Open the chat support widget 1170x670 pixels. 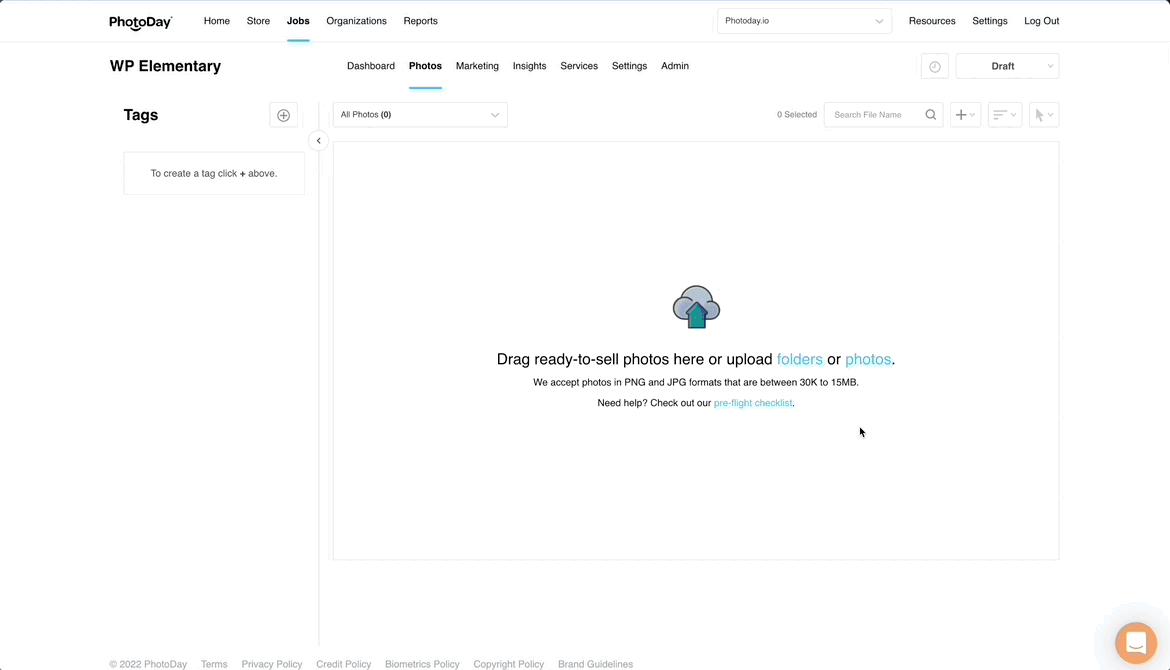[1135, 643]
